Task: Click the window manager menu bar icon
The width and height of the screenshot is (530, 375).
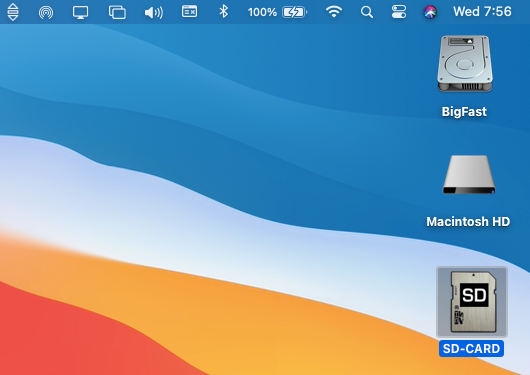Action: coord(189,11)
